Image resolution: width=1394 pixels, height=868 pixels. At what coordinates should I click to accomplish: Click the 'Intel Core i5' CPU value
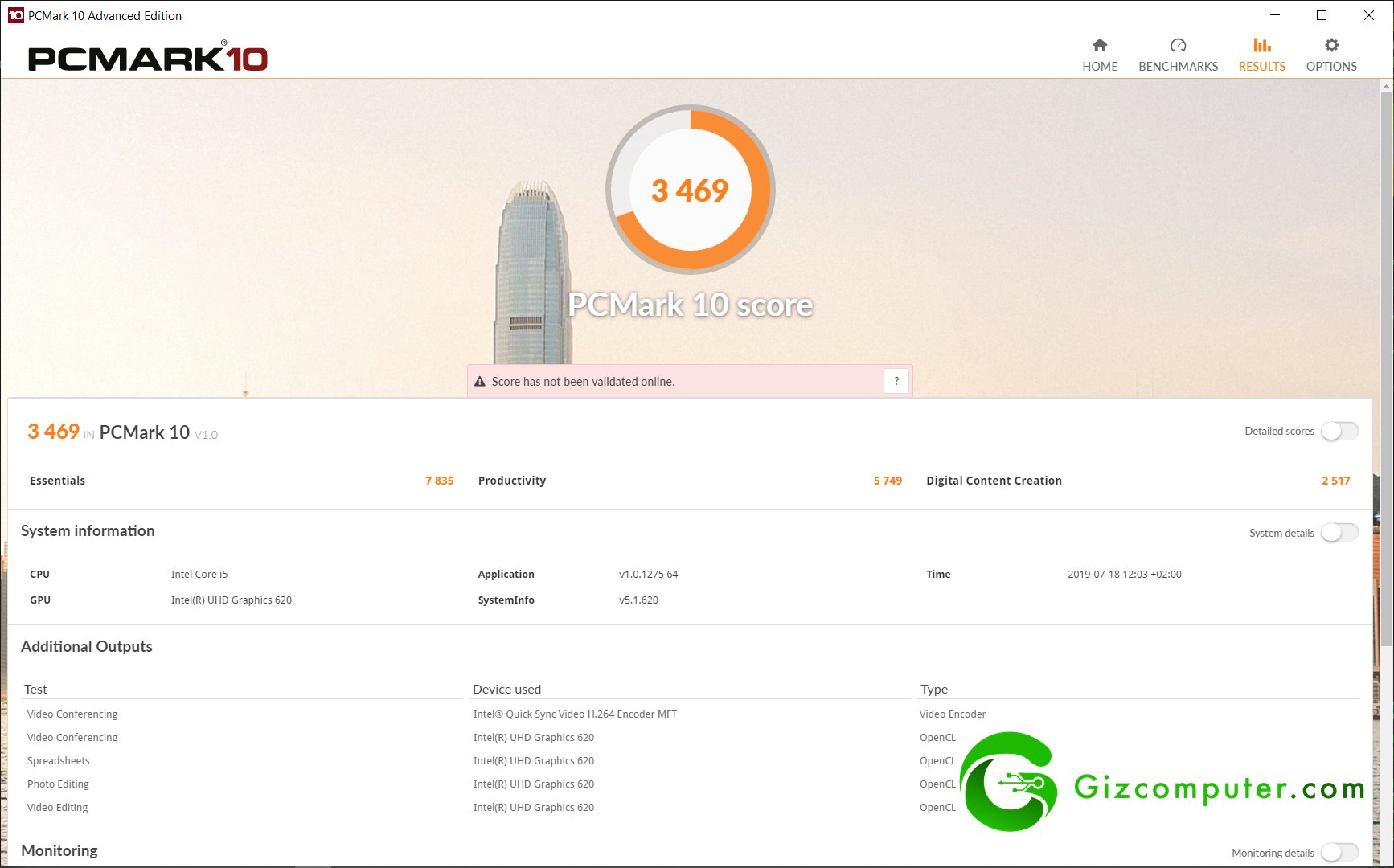(199, 574)
